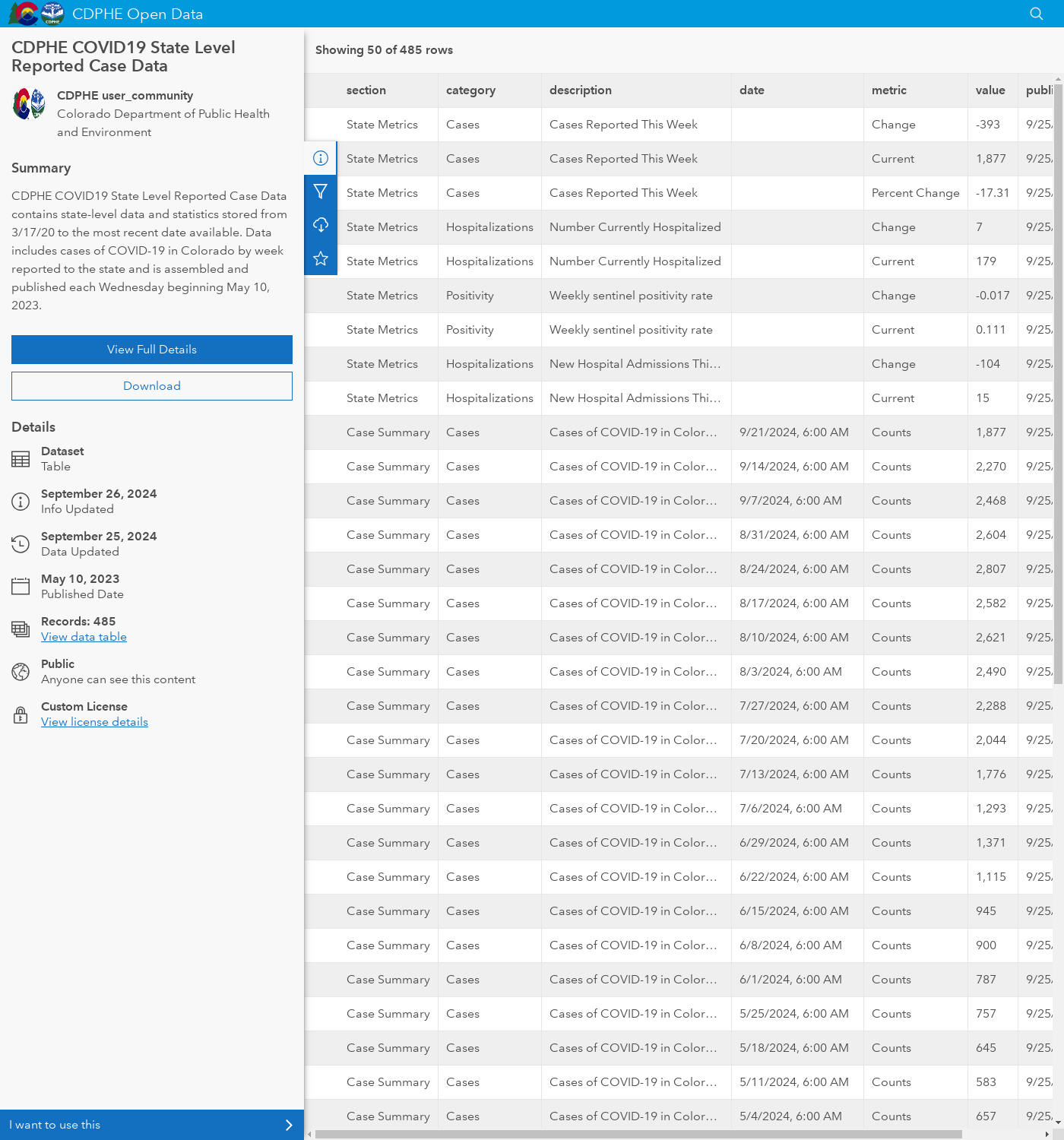This screenshot has width=1064, height=1140.
Task: Open CDPHE Open Data site title
Action: coord(138,14)
